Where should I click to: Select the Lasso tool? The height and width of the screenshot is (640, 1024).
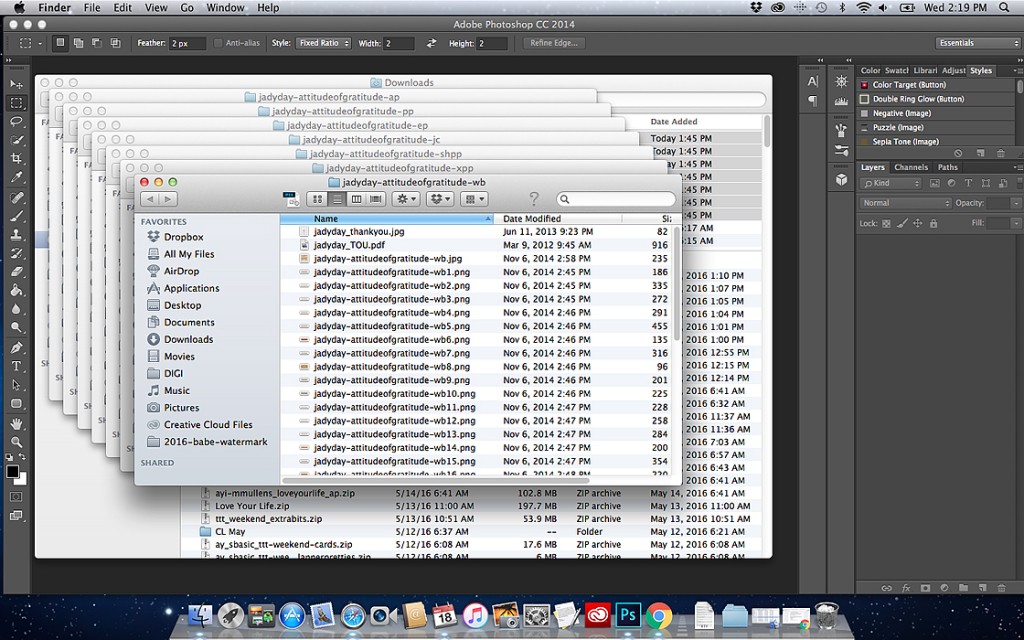pos(16,121)
